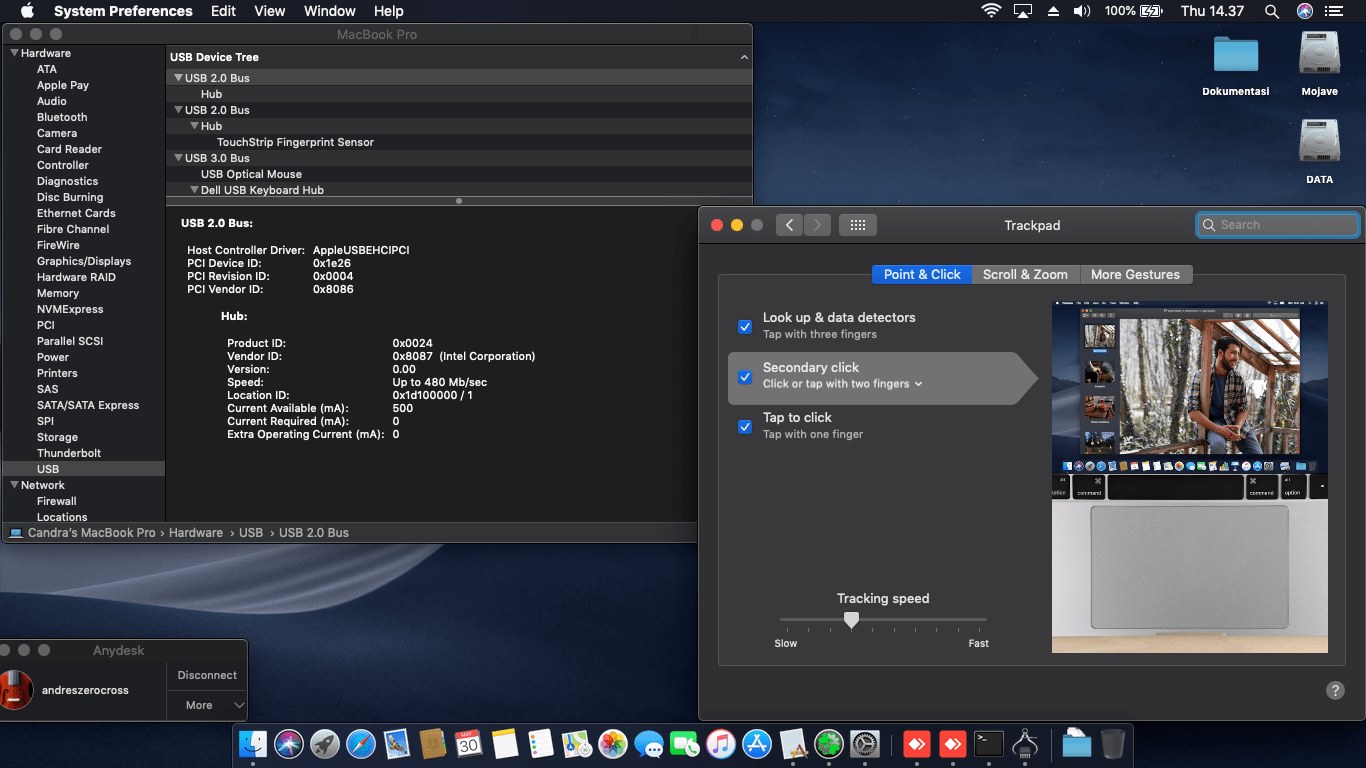This screenshot has width=1366, height=768.
Task: Open the Apple menu
Action: point(27,11)
